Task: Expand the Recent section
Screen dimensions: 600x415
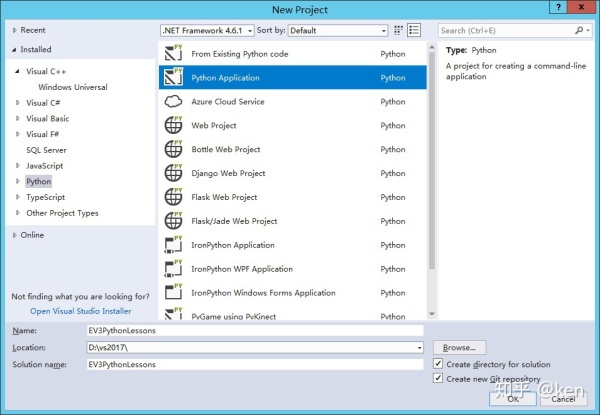Action: 15,30
